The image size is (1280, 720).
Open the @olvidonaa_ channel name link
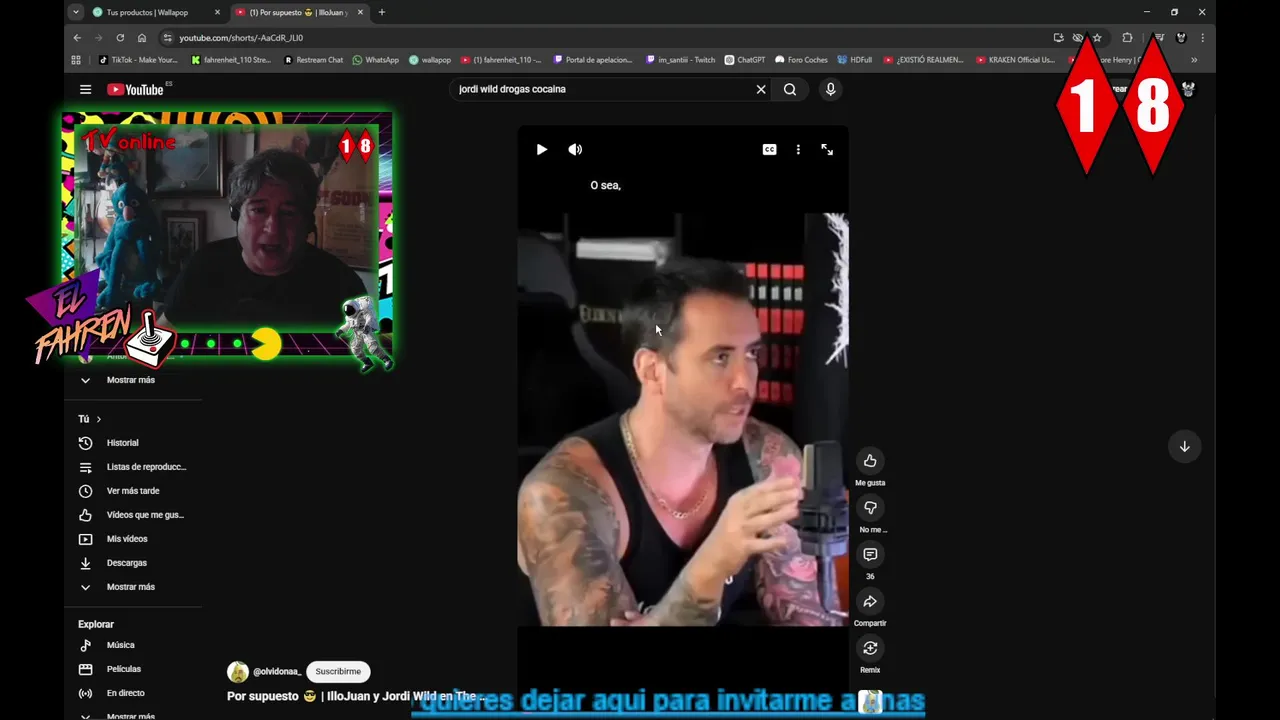click(277, 672)
